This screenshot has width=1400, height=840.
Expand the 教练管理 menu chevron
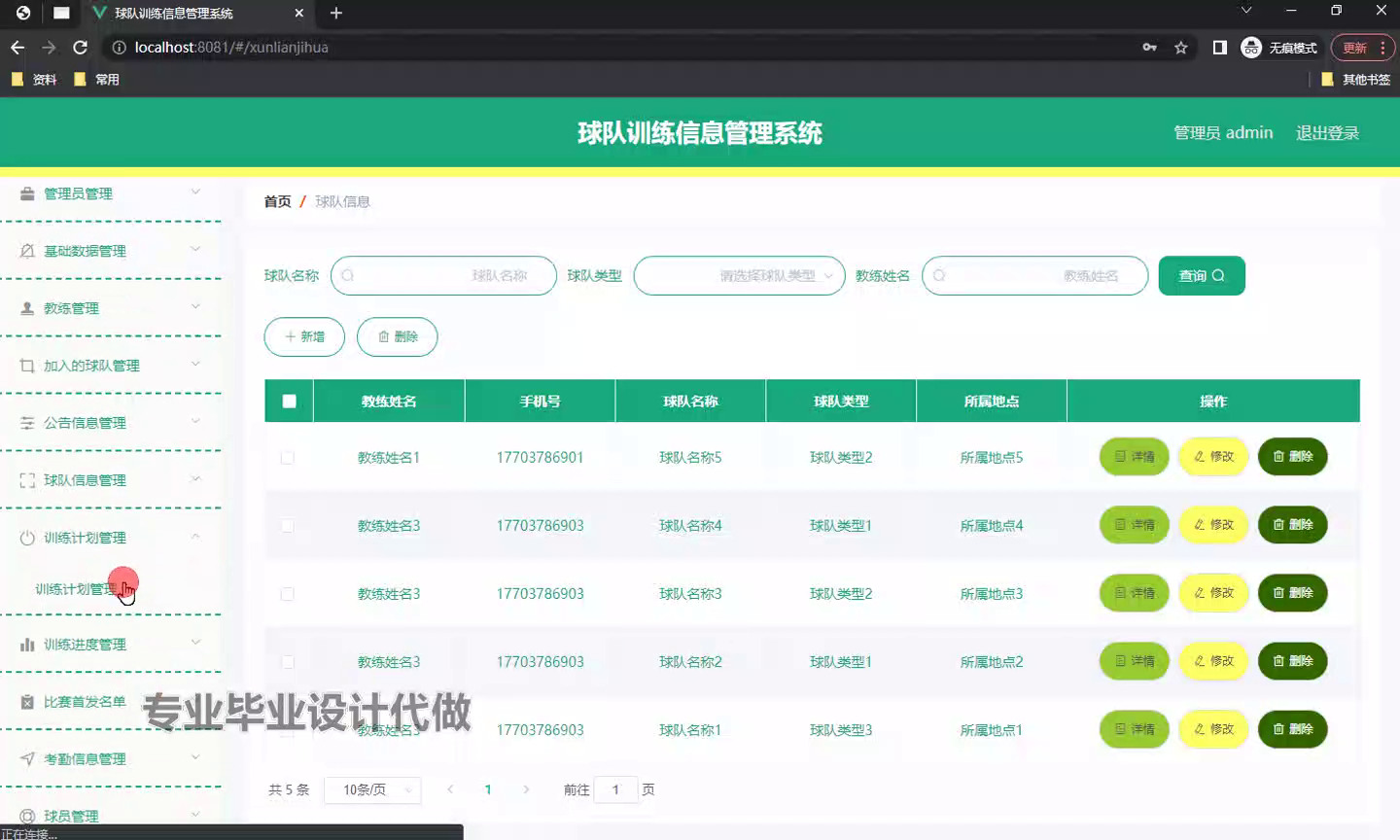coord(195,306)
